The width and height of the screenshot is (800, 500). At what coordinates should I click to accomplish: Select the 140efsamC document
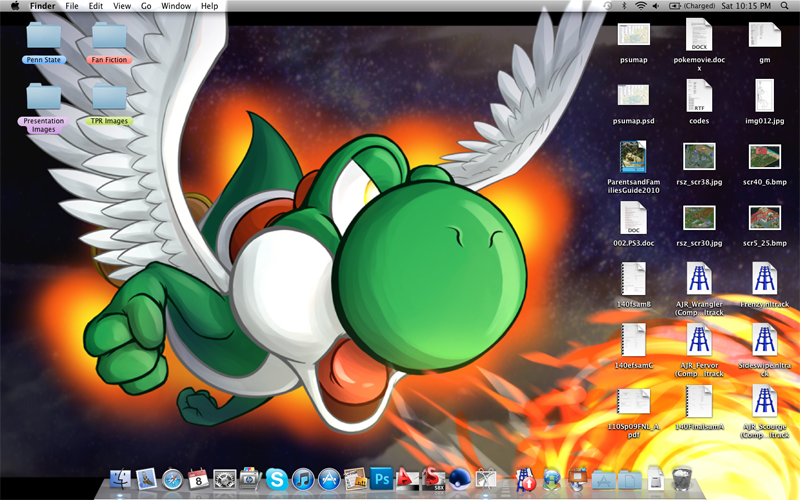click(634, 346)
